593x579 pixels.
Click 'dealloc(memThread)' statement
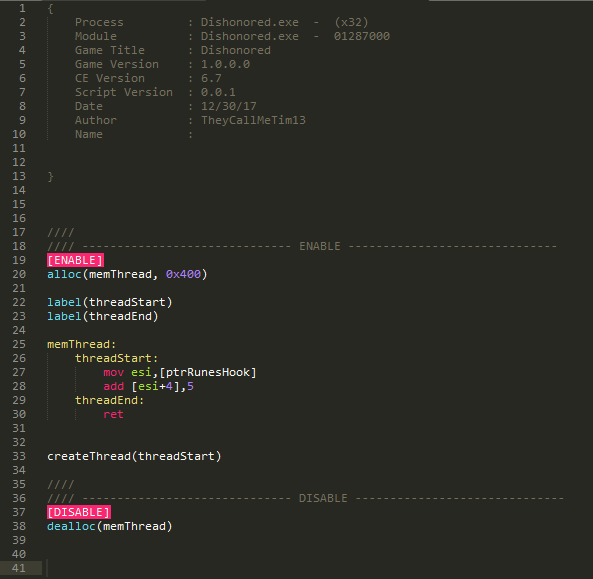click(x=110, y=526)
